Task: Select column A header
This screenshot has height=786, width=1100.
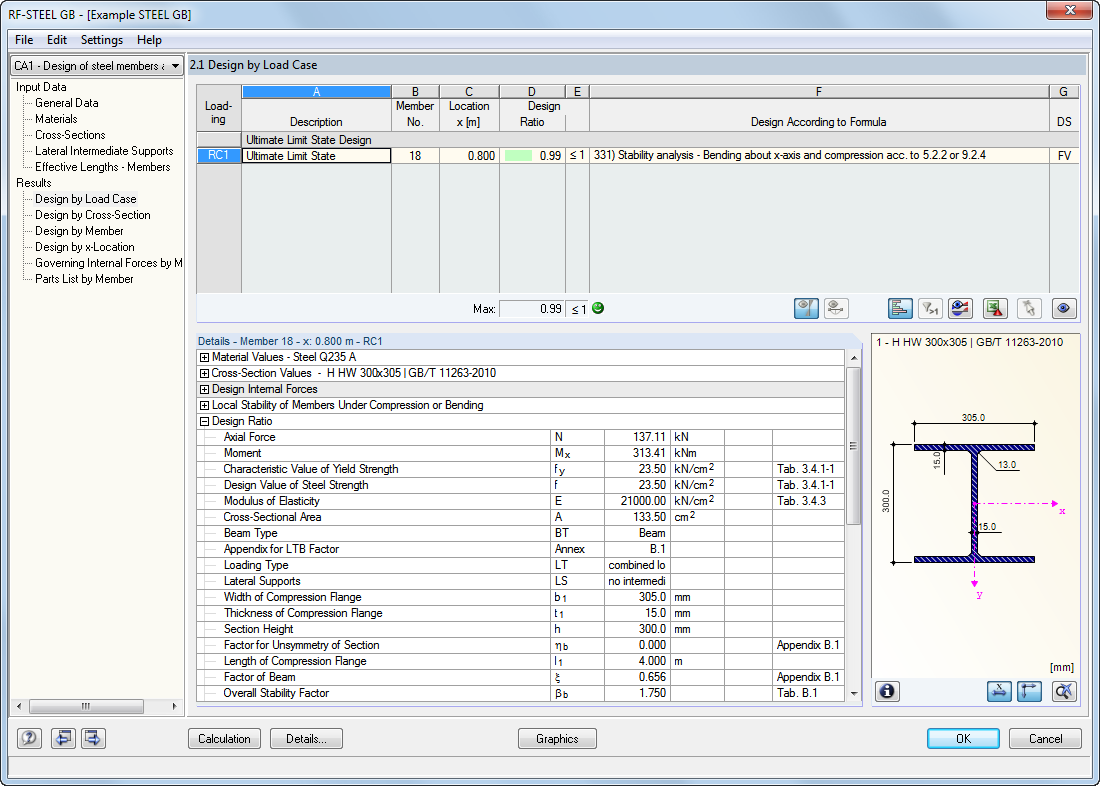Action: tap(316, 92)
